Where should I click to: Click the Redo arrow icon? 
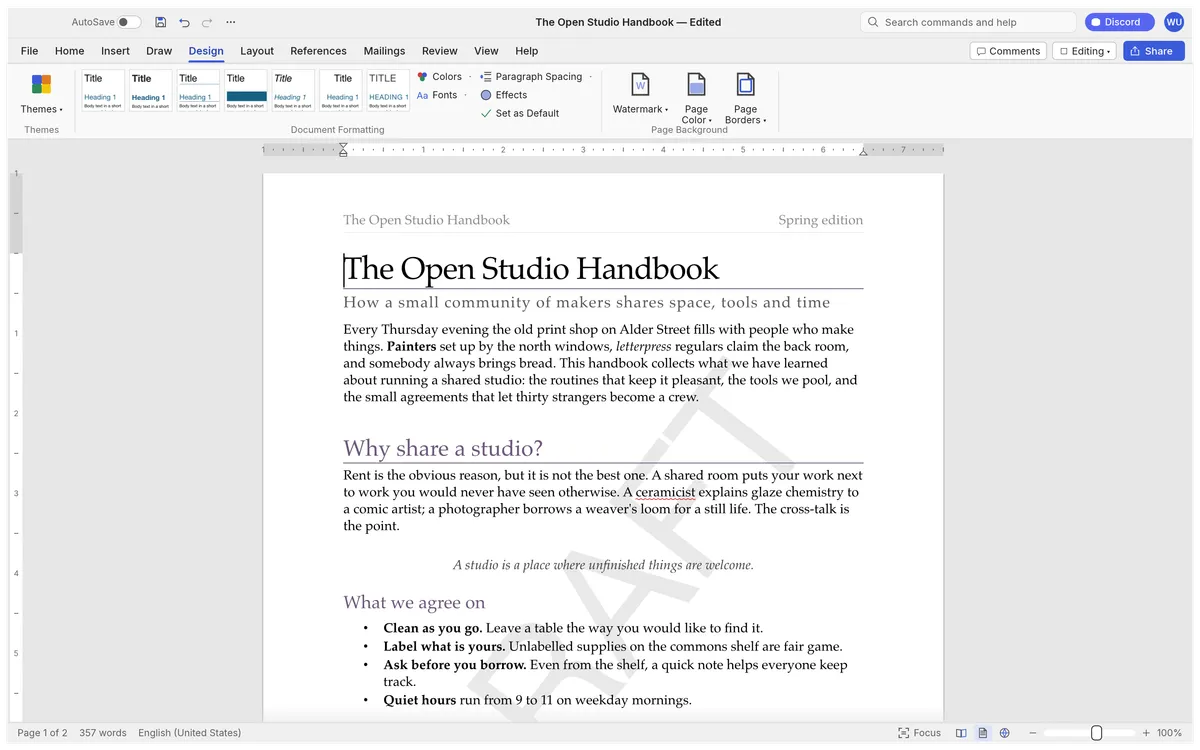[x=207, y=22]
